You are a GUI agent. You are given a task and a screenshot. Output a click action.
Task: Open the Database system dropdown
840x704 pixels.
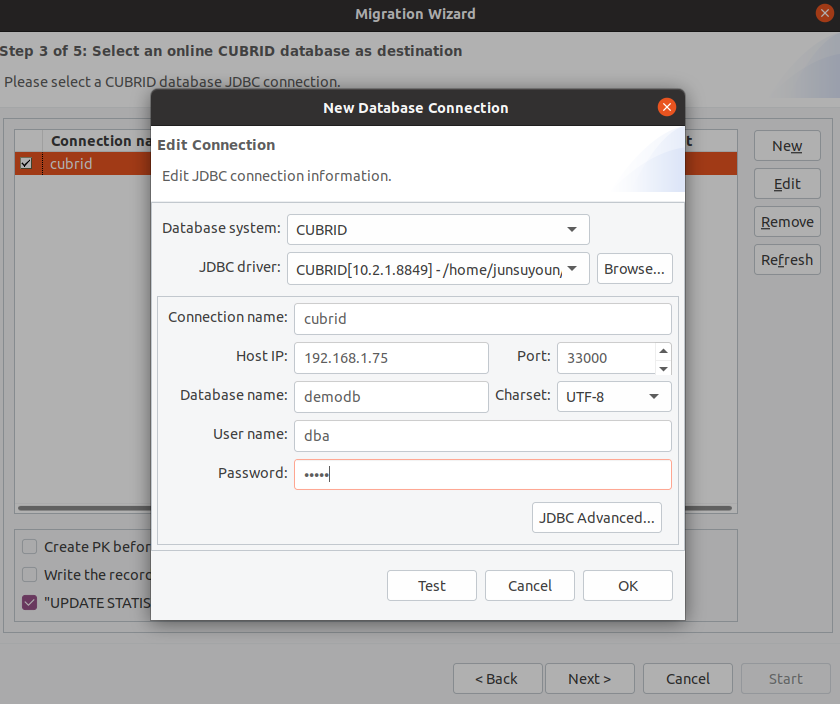click(438, 229)
